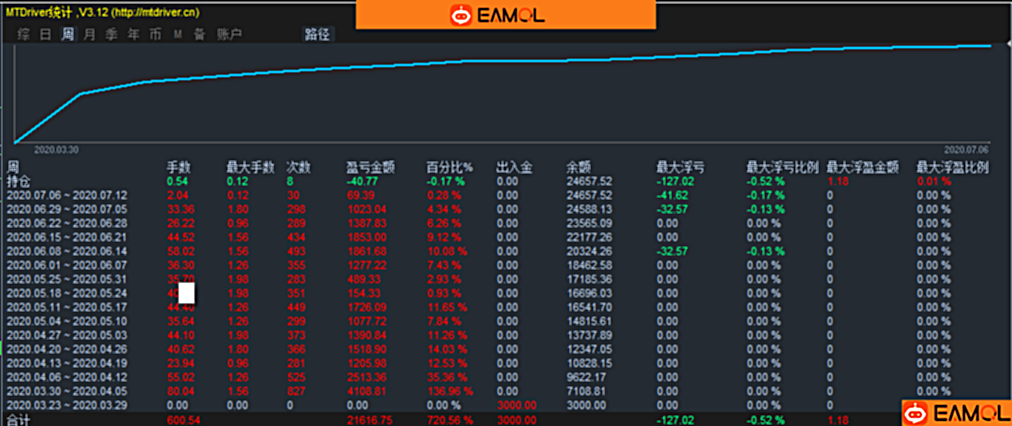The height and width of the screenshot is (426, 1012).
Task: Click the 路径 path button
Action: pyautogui.click(x=318, y=34)
